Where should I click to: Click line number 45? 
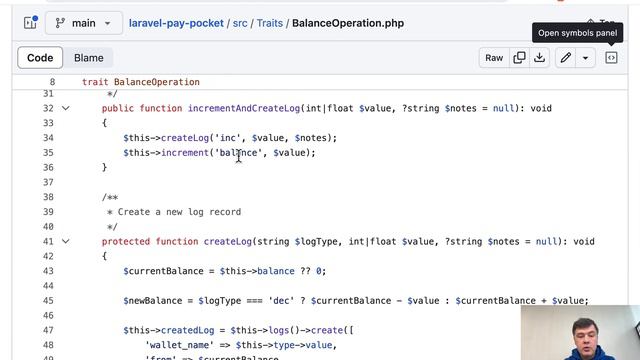tap(48, 301)
